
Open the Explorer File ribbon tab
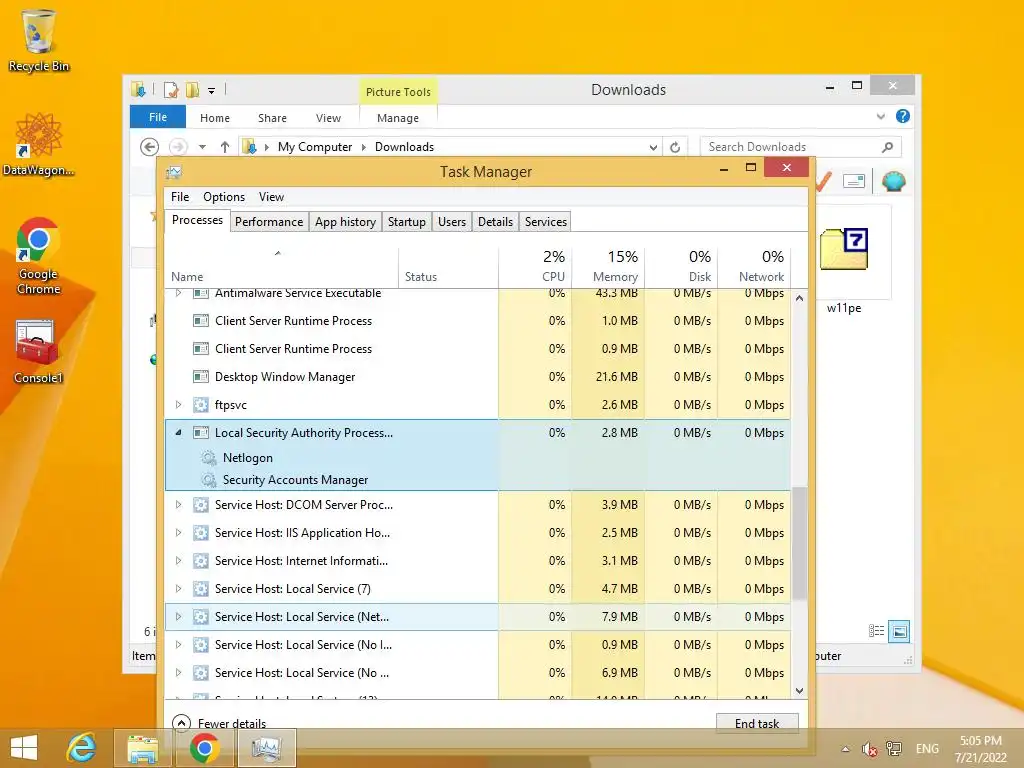click(x=158, y=117)
